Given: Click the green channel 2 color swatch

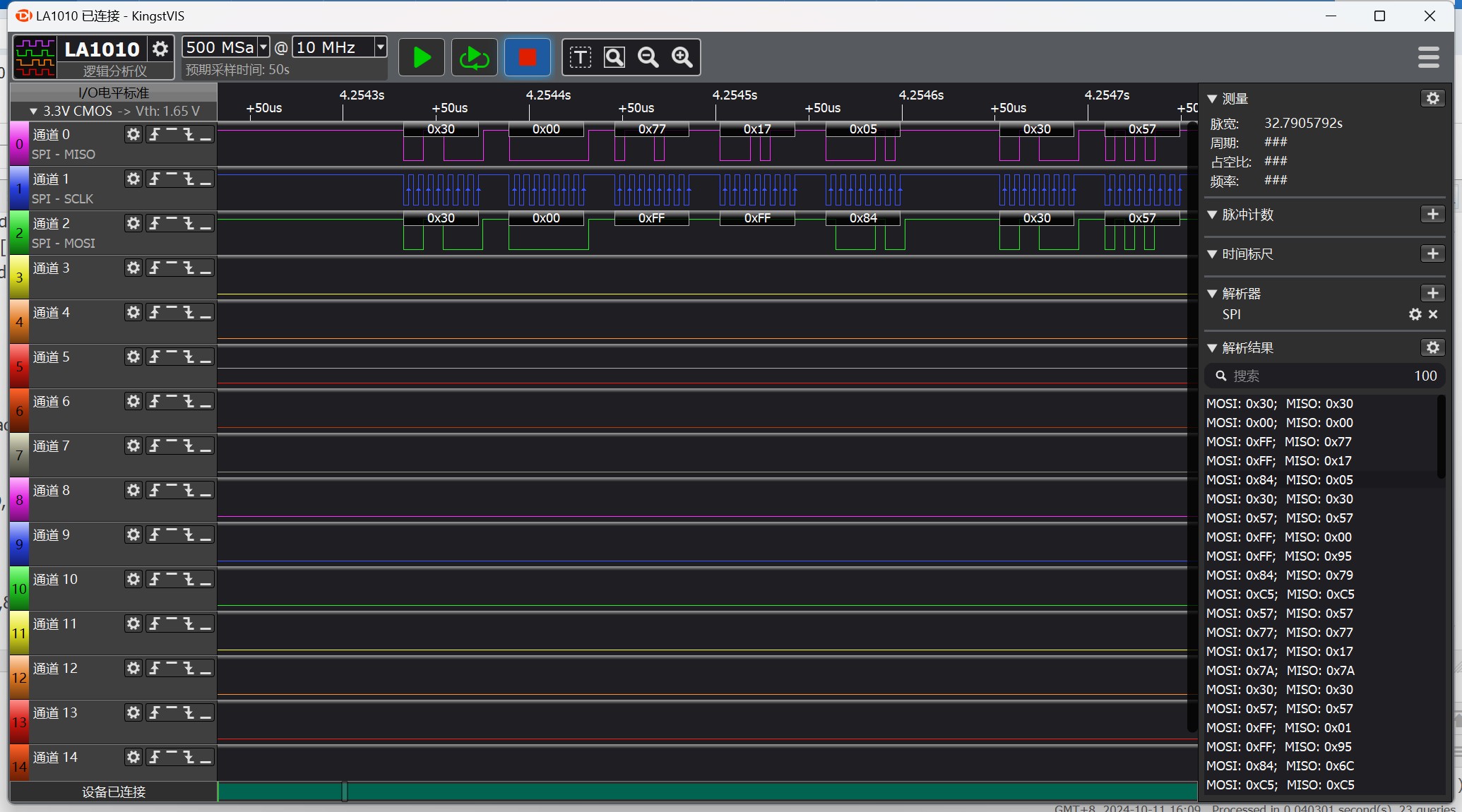Looking at the screenshot, I should tap(19, 233).
